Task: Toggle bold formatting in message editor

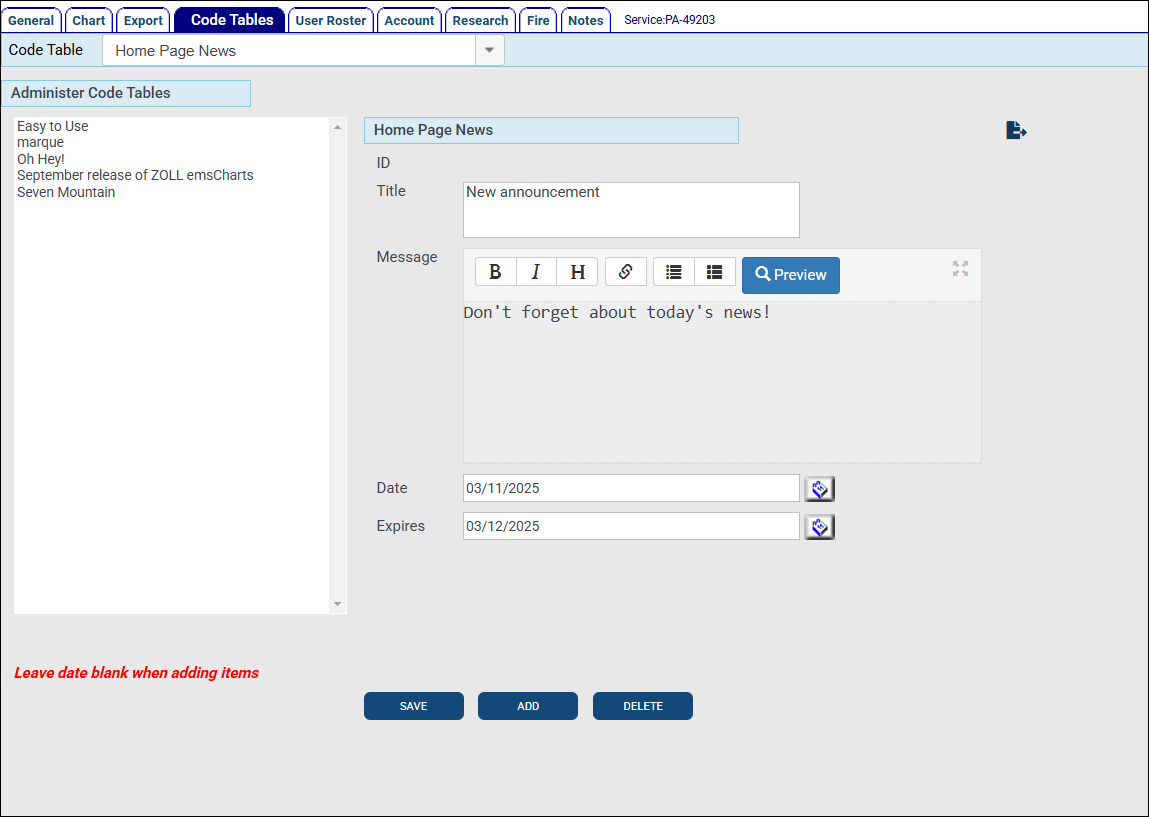Action: (x=495, y=272)
